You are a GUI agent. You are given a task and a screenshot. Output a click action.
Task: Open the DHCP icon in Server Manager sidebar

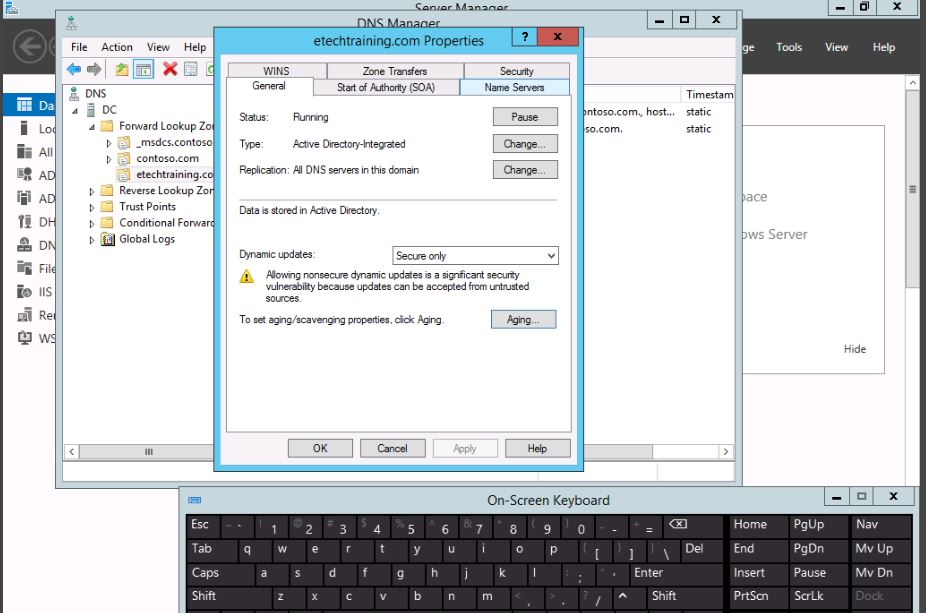tap(24, 222)
